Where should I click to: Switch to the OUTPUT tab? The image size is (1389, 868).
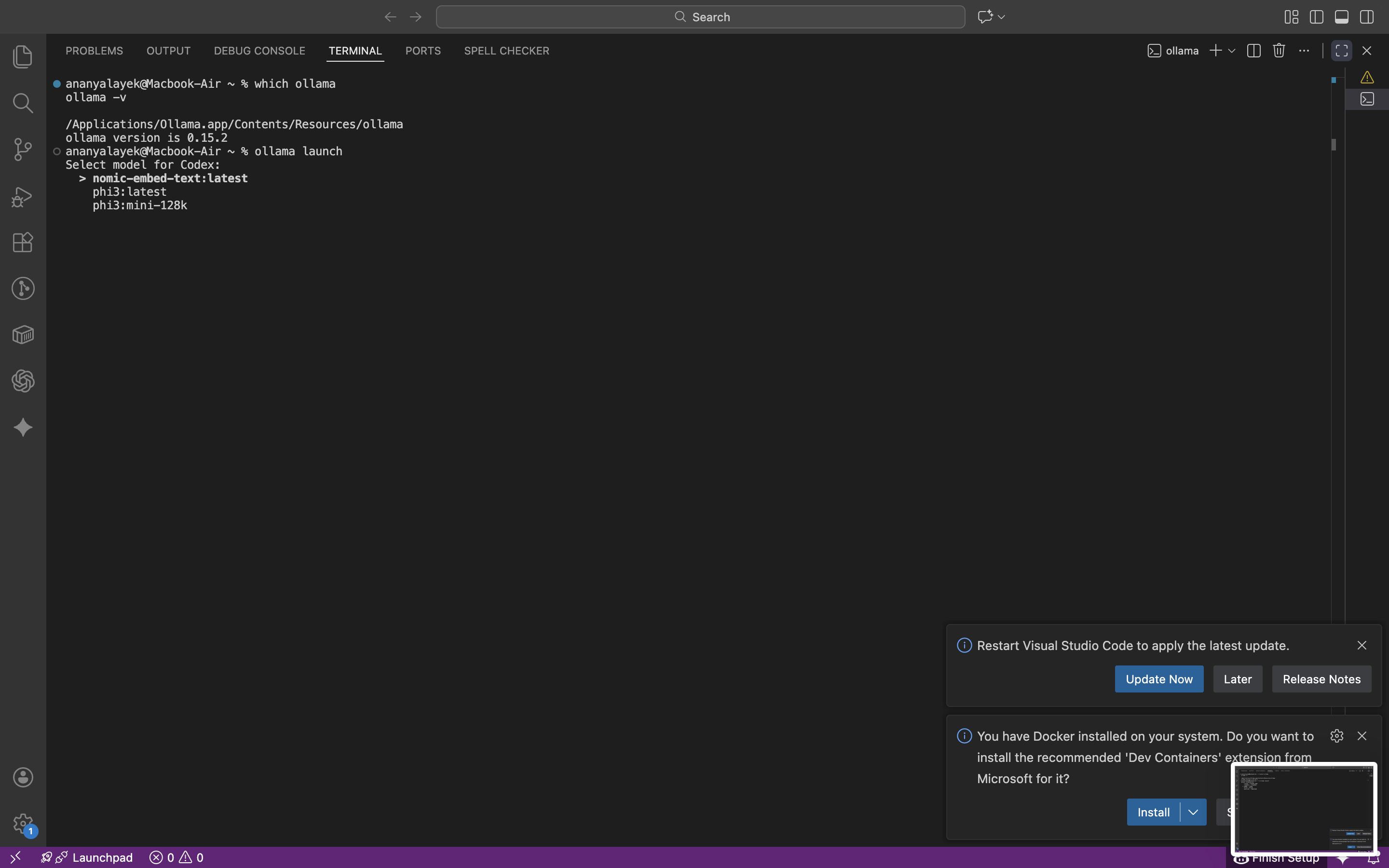pyautogui.click(x=168, y=51)
